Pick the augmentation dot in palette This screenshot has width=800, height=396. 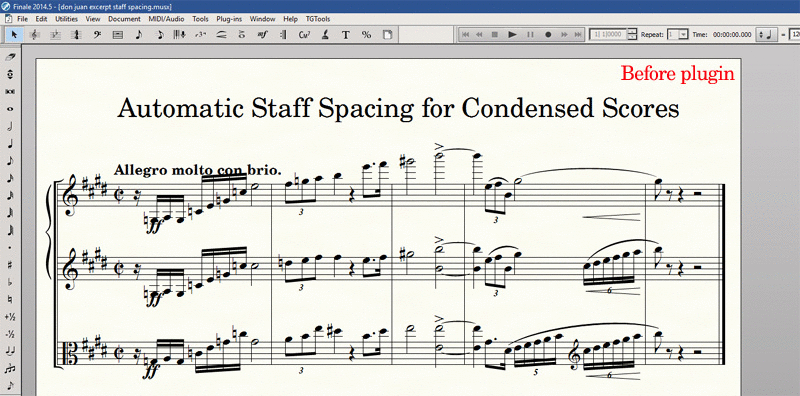[10, 248]
